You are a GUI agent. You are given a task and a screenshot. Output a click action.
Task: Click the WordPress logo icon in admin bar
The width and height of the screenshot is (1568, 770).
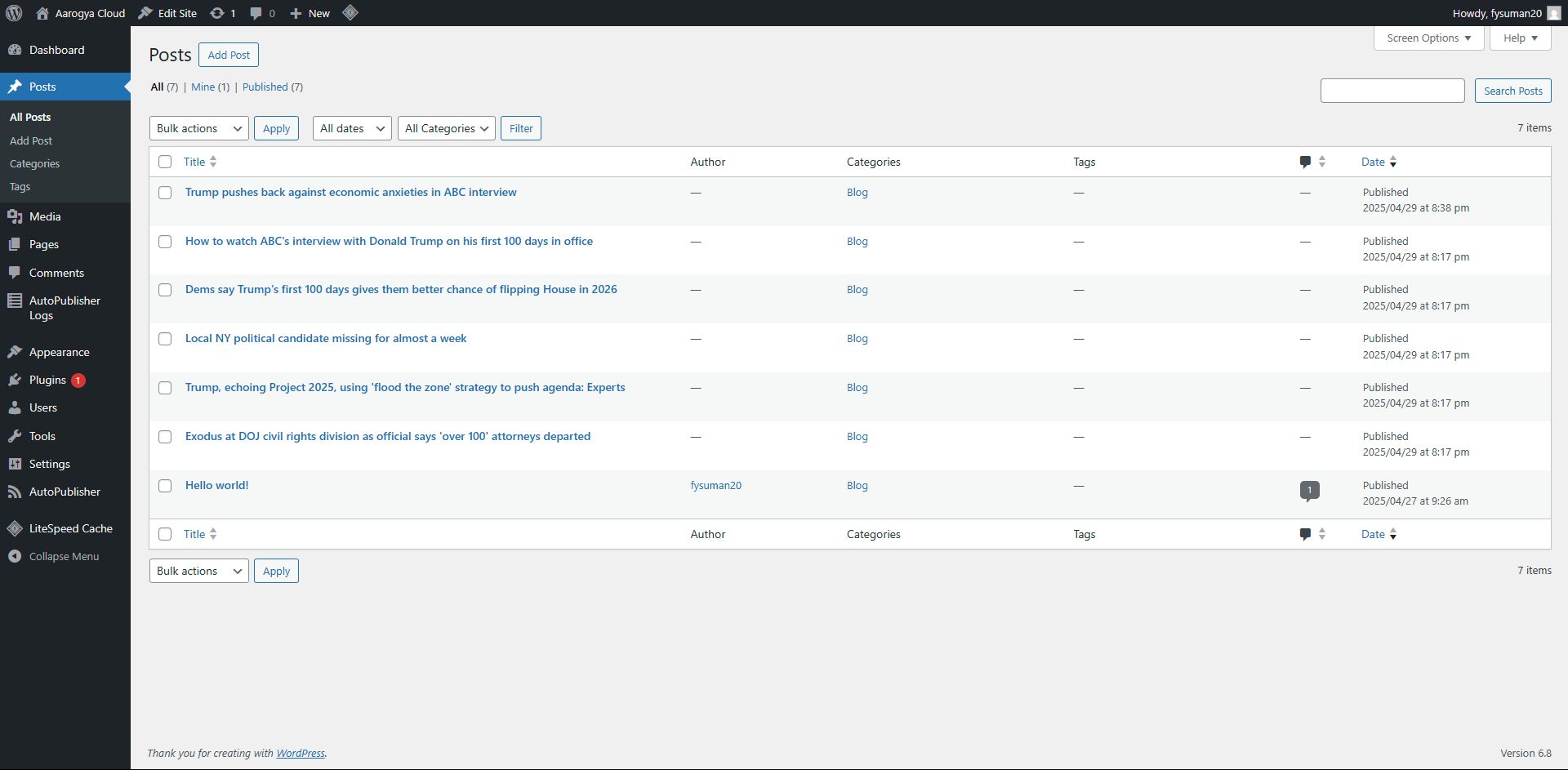pyautogui.click(x=14, y=13)
